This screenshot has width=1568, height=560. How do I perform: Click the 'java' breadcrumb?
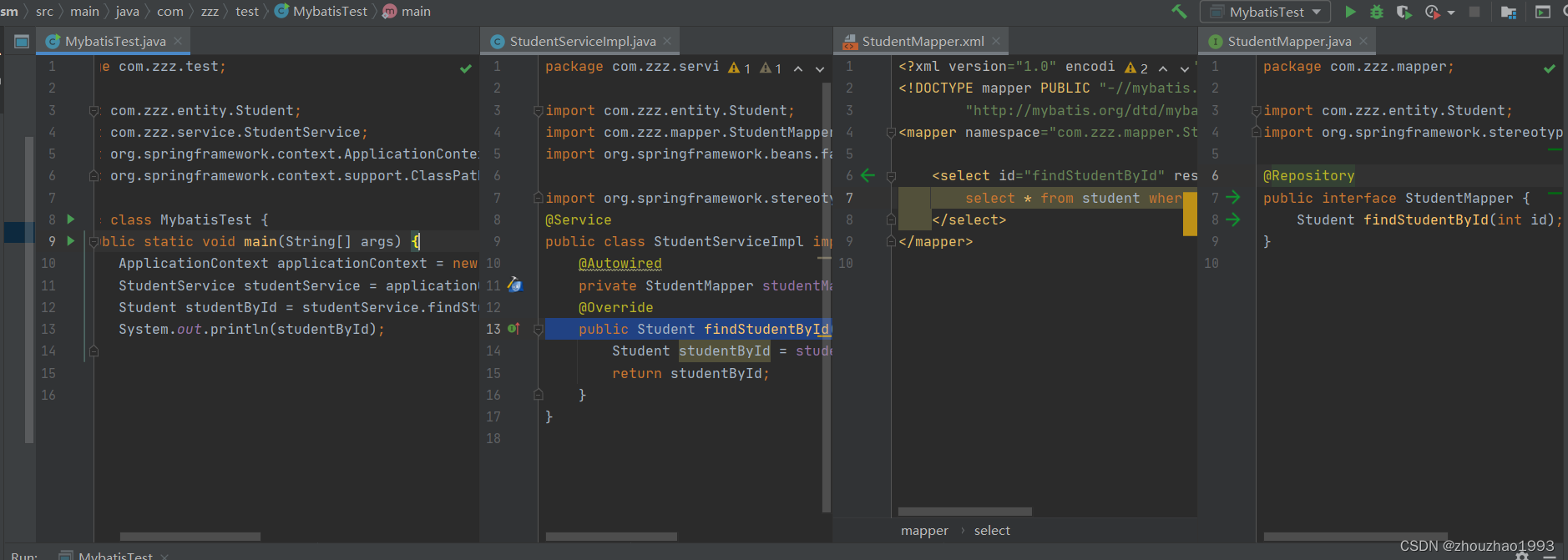[x=127, y=12]
